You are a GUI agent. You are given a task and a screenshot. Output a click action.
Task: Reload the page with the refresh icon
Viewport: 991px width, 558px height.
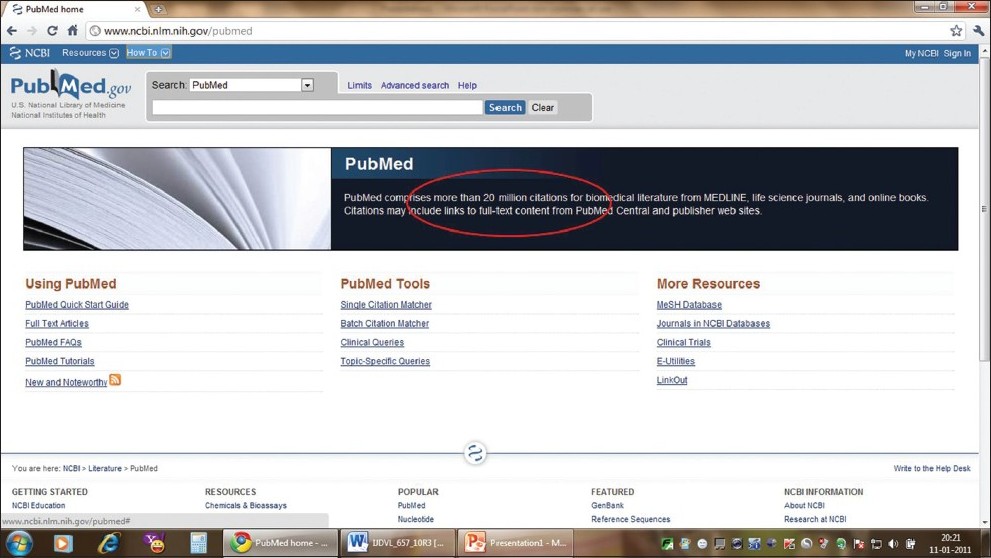[52, 30]
